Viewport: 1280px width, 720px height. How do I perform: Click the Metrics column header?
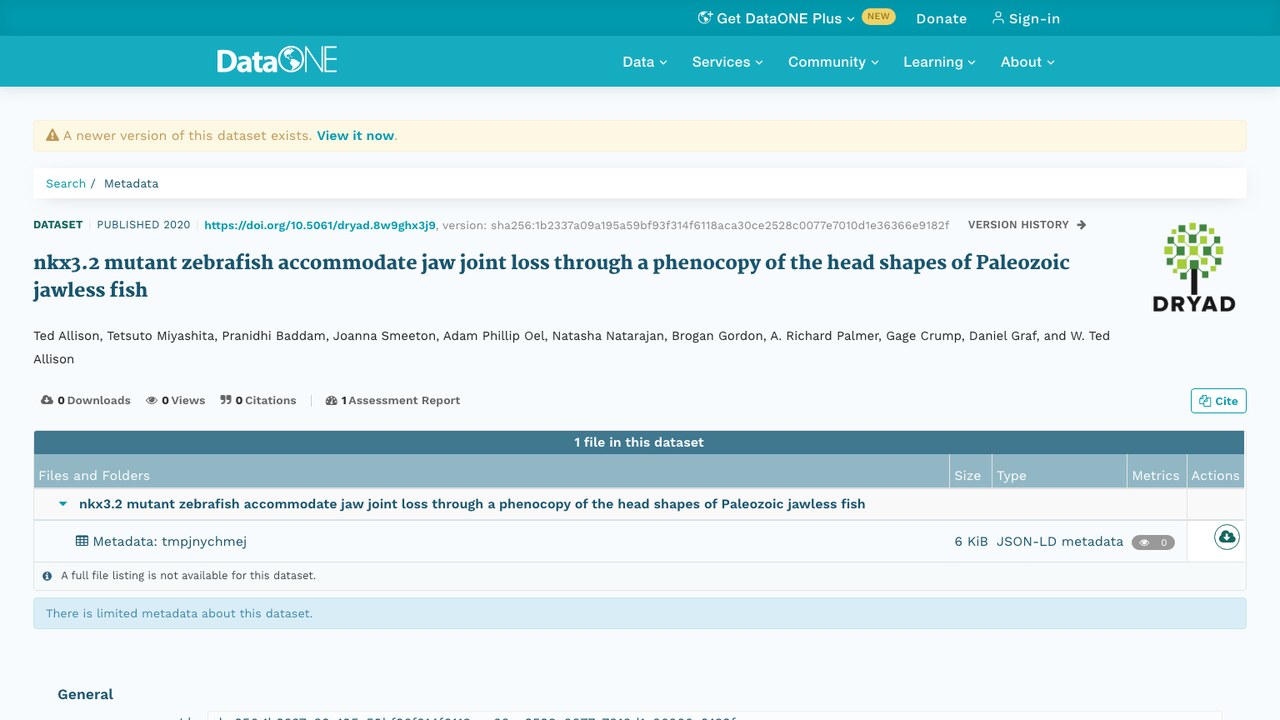tap(1155, 475)
